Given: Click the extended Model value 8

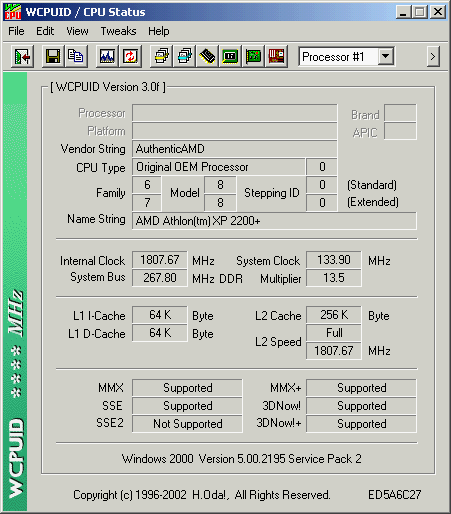Looking at the screenshot, I should (220, 203).
